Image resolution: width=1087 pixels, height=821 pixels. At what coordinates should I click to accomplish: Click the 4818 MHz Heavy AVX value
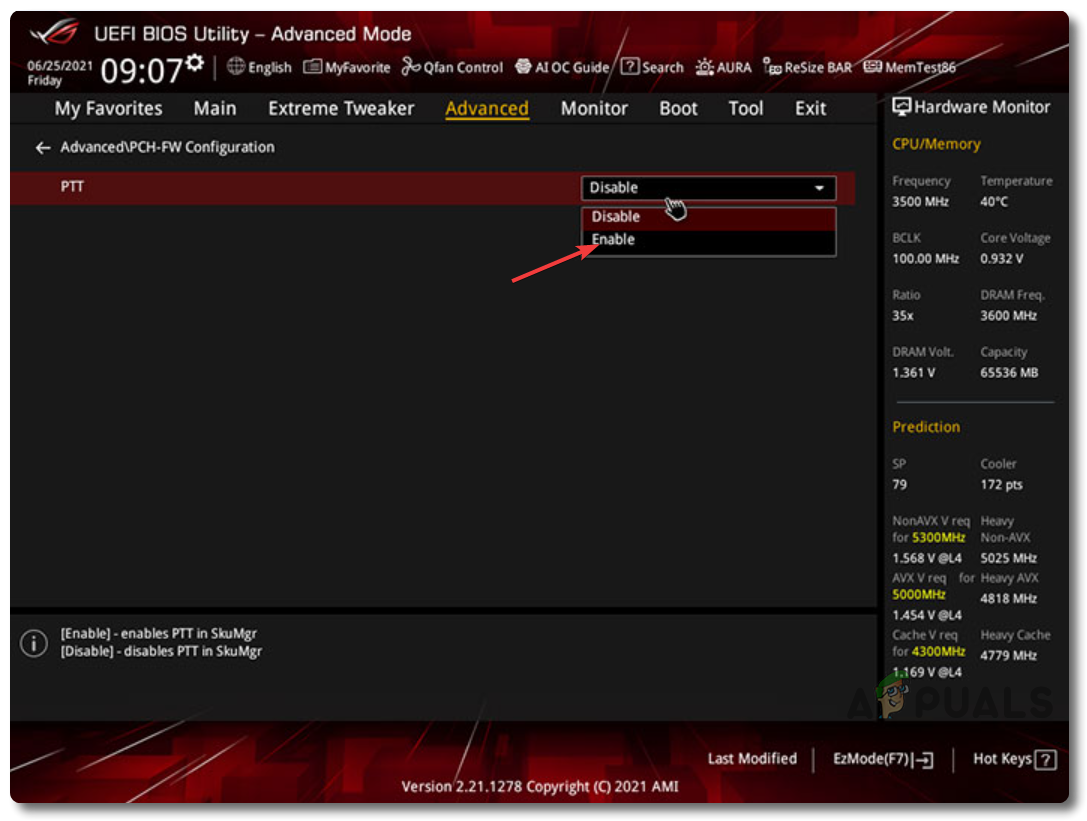click(1008, 598)
